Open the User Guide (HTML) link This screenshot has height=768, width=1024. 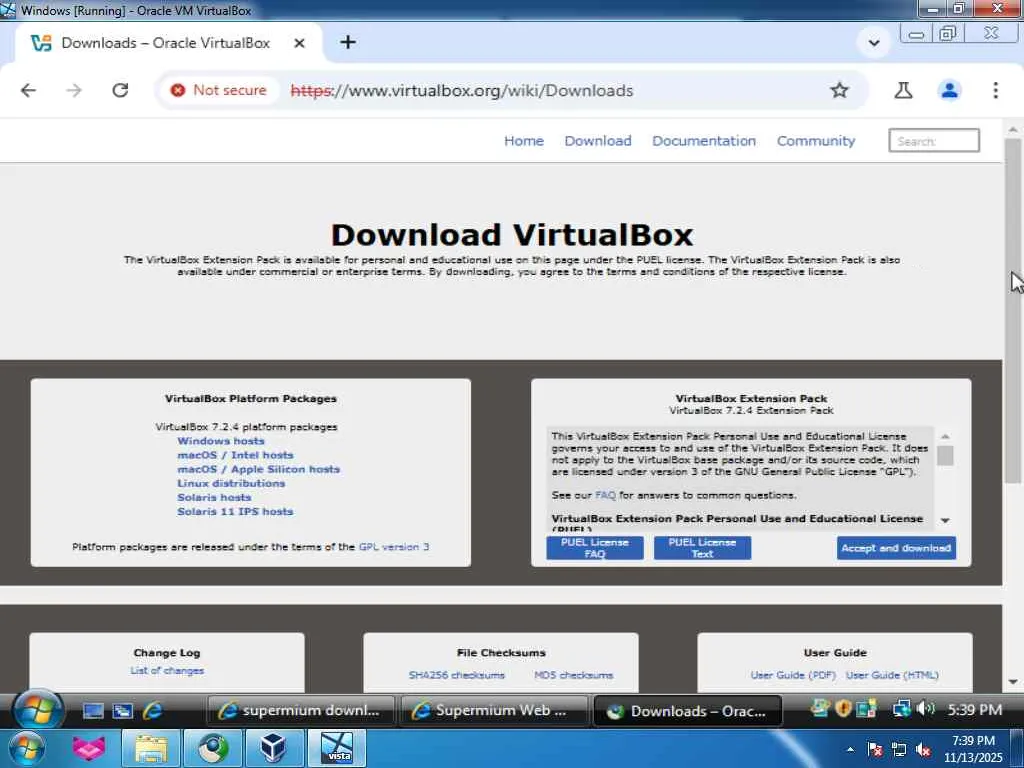(x=892, y=675)
